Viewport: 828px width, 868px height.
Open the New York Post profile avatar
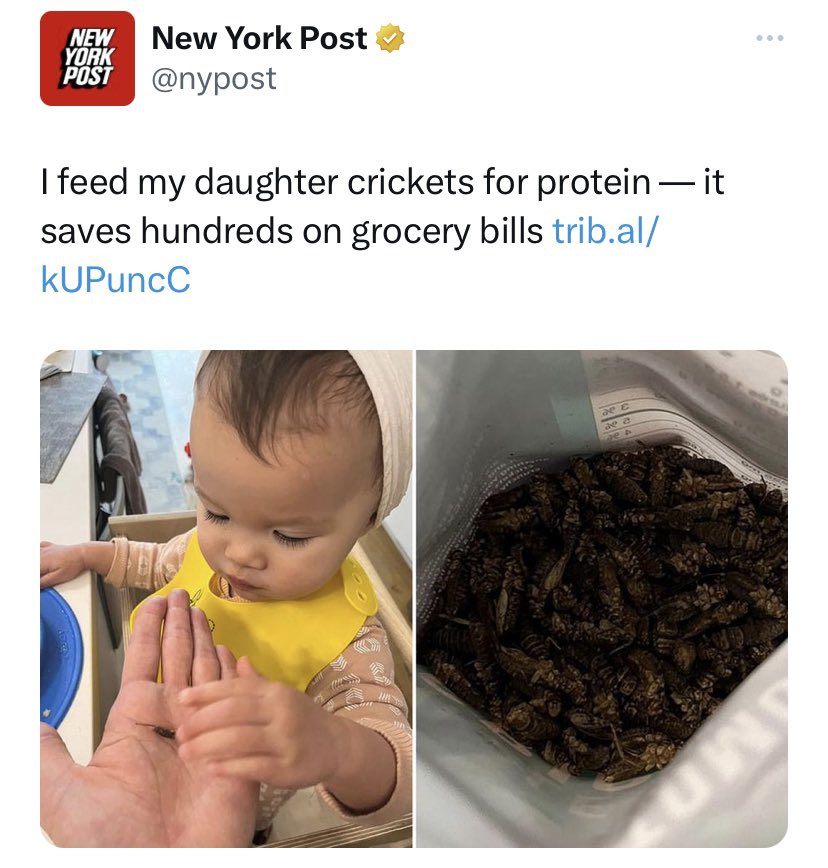(87, 58)
